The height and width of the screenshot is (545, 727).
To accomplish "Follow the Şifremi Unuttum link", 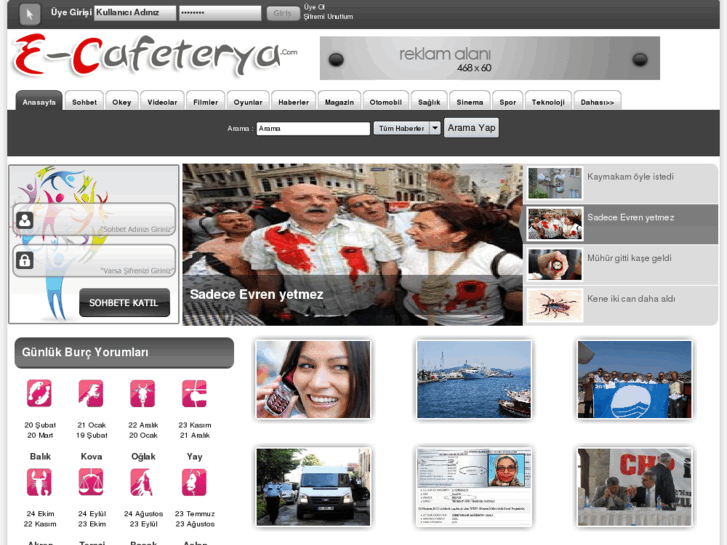I will click(328, 16).
